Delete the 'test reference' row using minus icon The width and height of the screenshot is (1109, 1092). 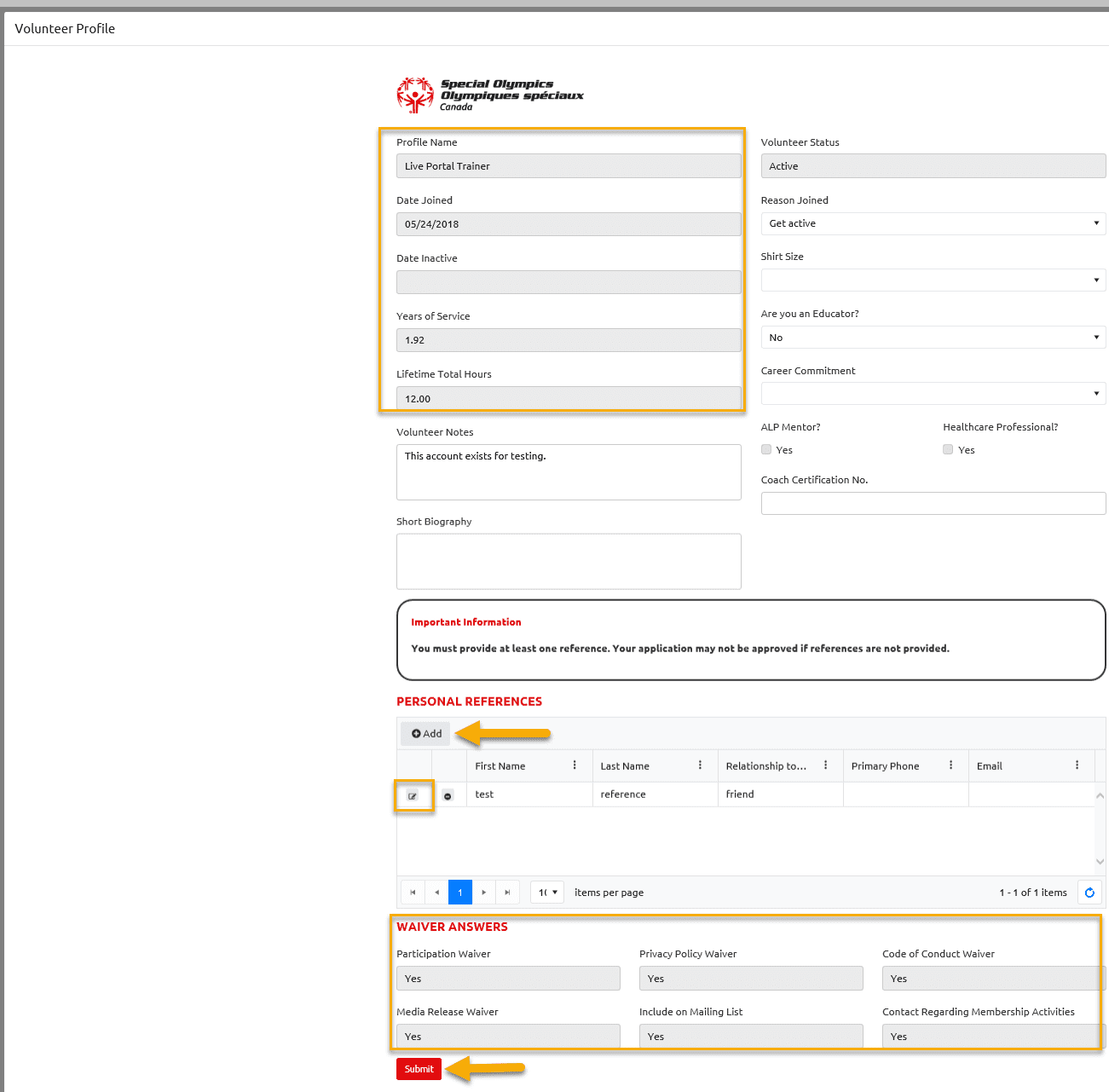point(448,796)
